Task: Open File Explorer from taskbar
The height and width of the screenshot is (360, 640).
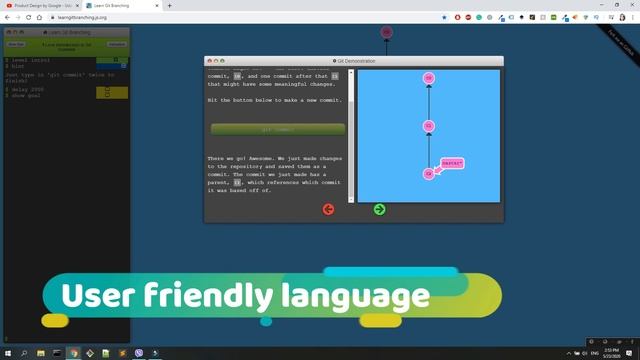Action: [40, 353]
